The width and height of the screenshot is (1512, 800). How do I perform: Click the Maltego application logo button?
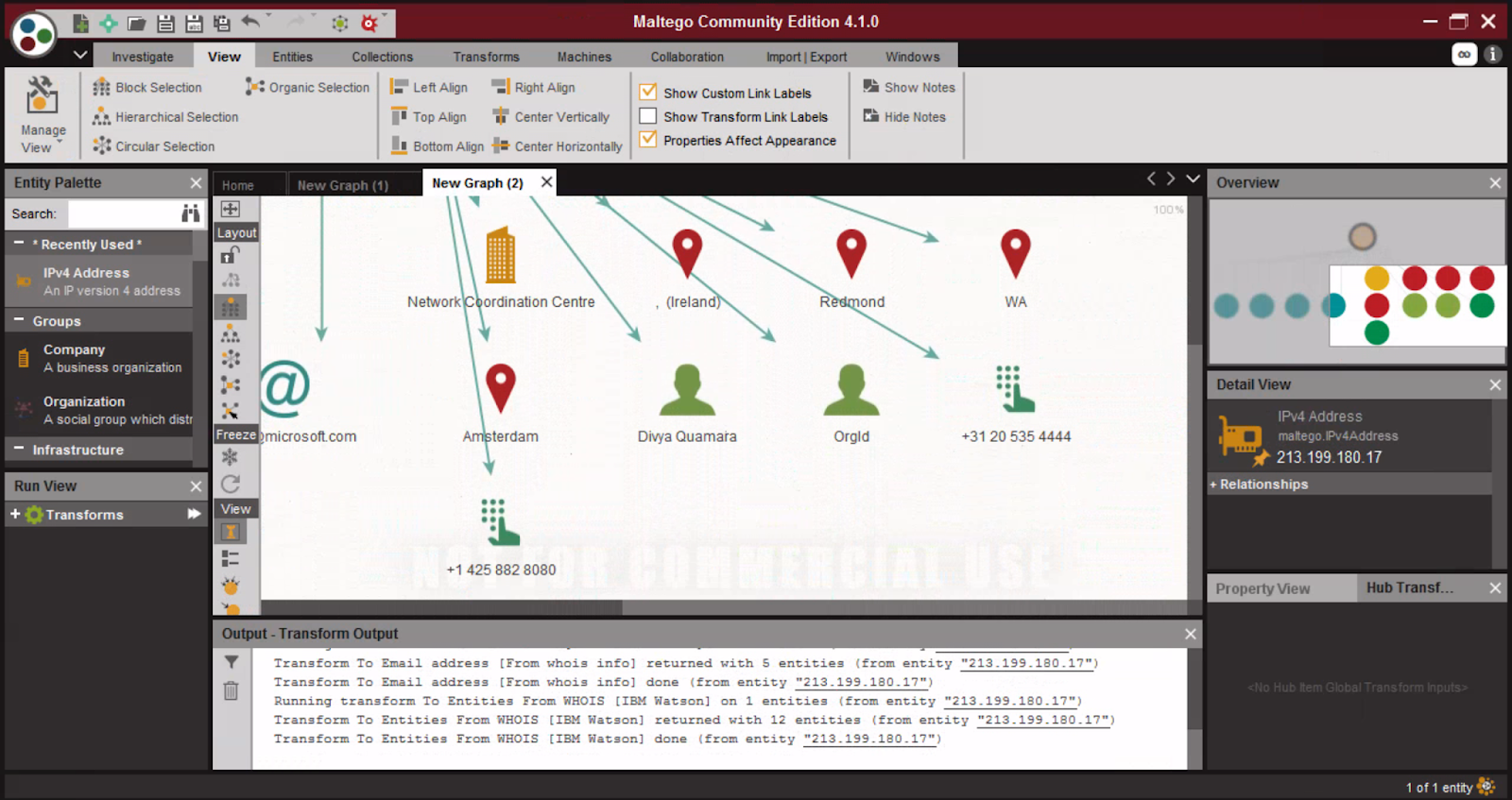point(34,35)
